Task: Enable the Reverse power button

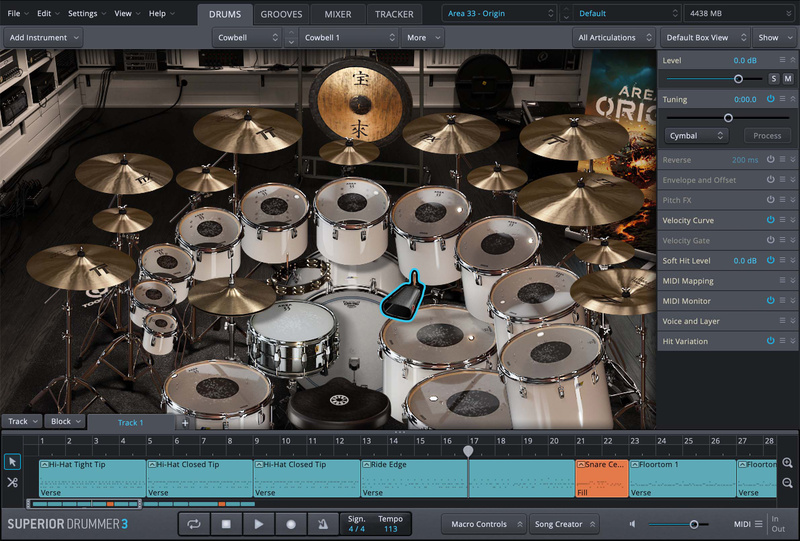Action: [770, 160]
